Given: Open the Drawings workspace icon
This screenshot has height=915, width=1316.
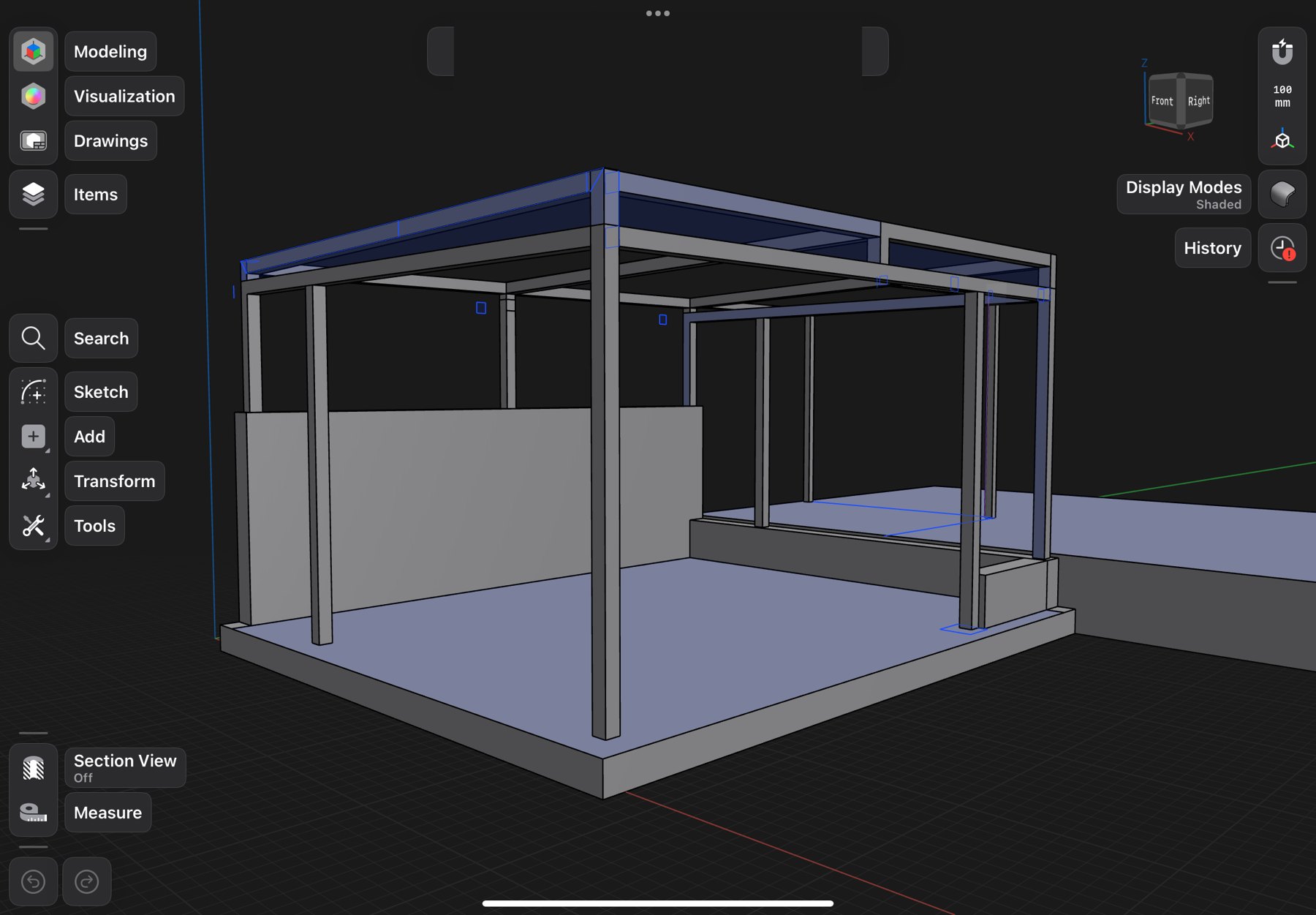Looking at the screenshot, I should click(34, 140).
